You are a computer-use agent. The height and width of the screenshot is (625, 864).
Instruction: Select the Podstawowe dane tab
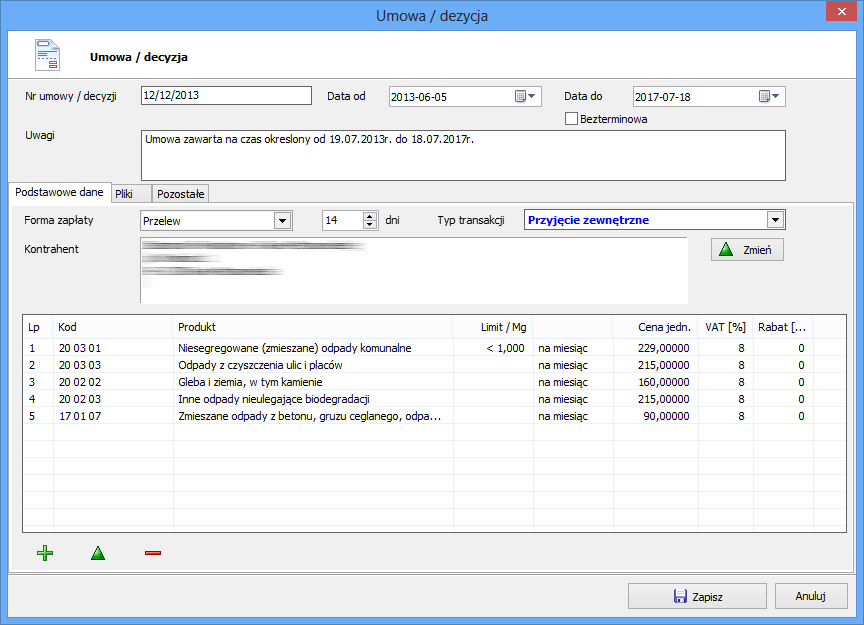tap(58, 192)
